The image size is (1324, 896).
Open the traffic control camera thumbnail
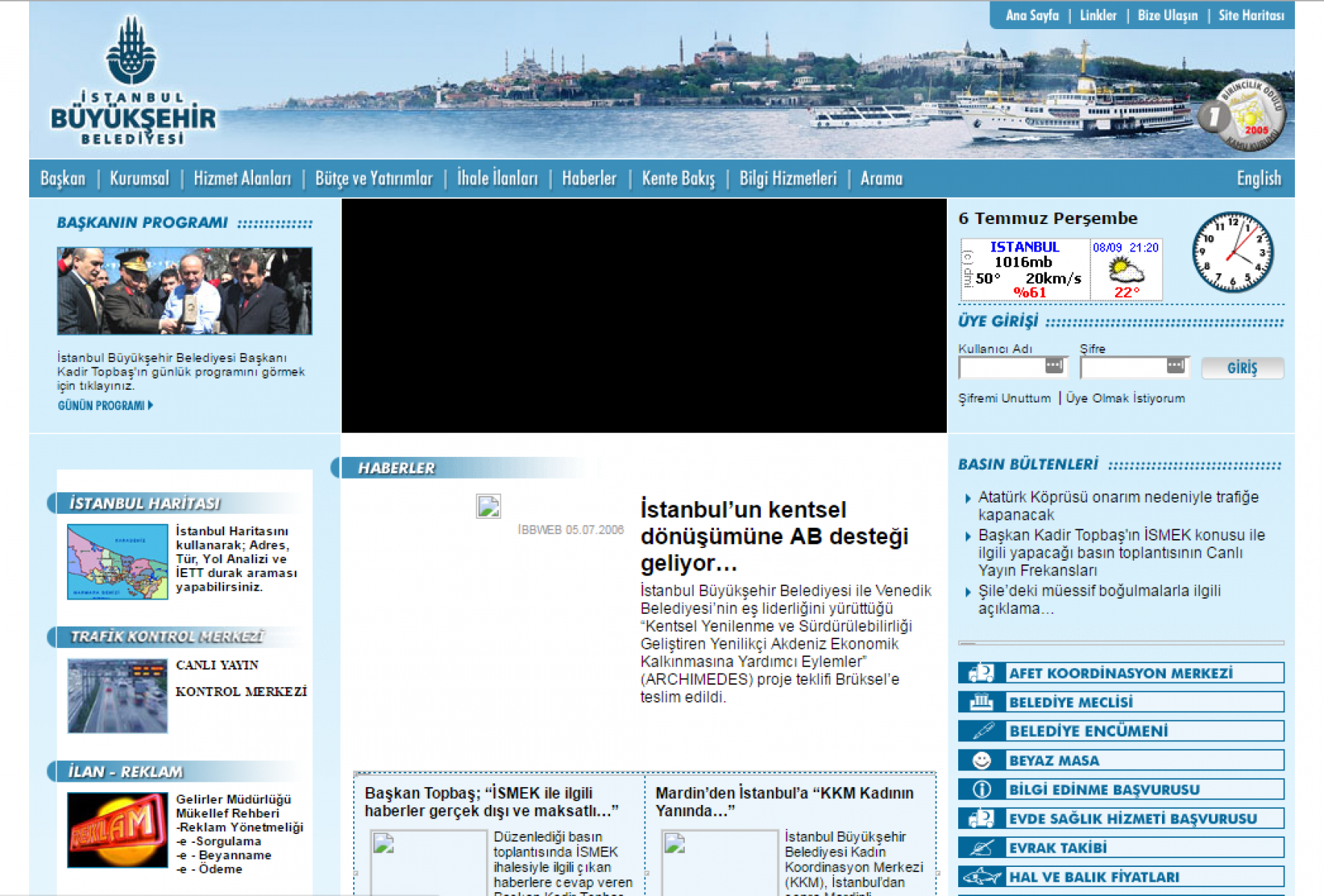tap(117, 696)
